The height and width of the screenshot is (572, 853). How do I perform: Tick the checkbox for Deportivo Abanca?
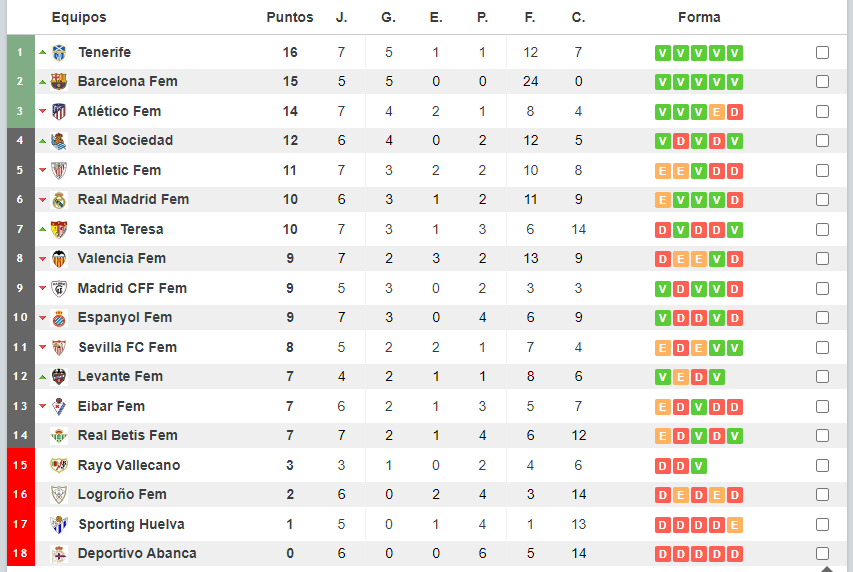click(822, 553)
